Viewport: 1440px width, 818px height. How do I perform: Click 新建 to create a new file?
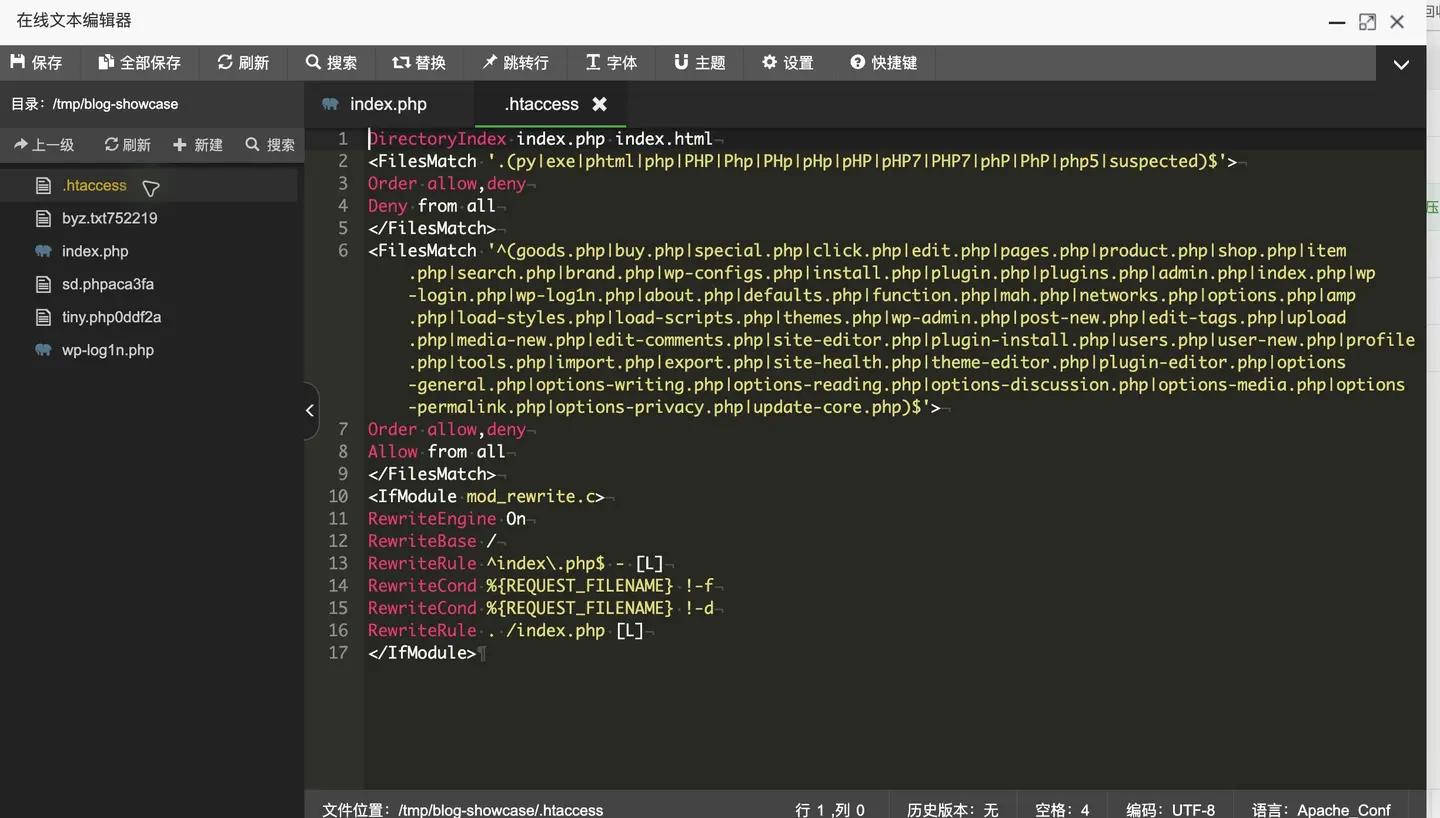[198, 145]
